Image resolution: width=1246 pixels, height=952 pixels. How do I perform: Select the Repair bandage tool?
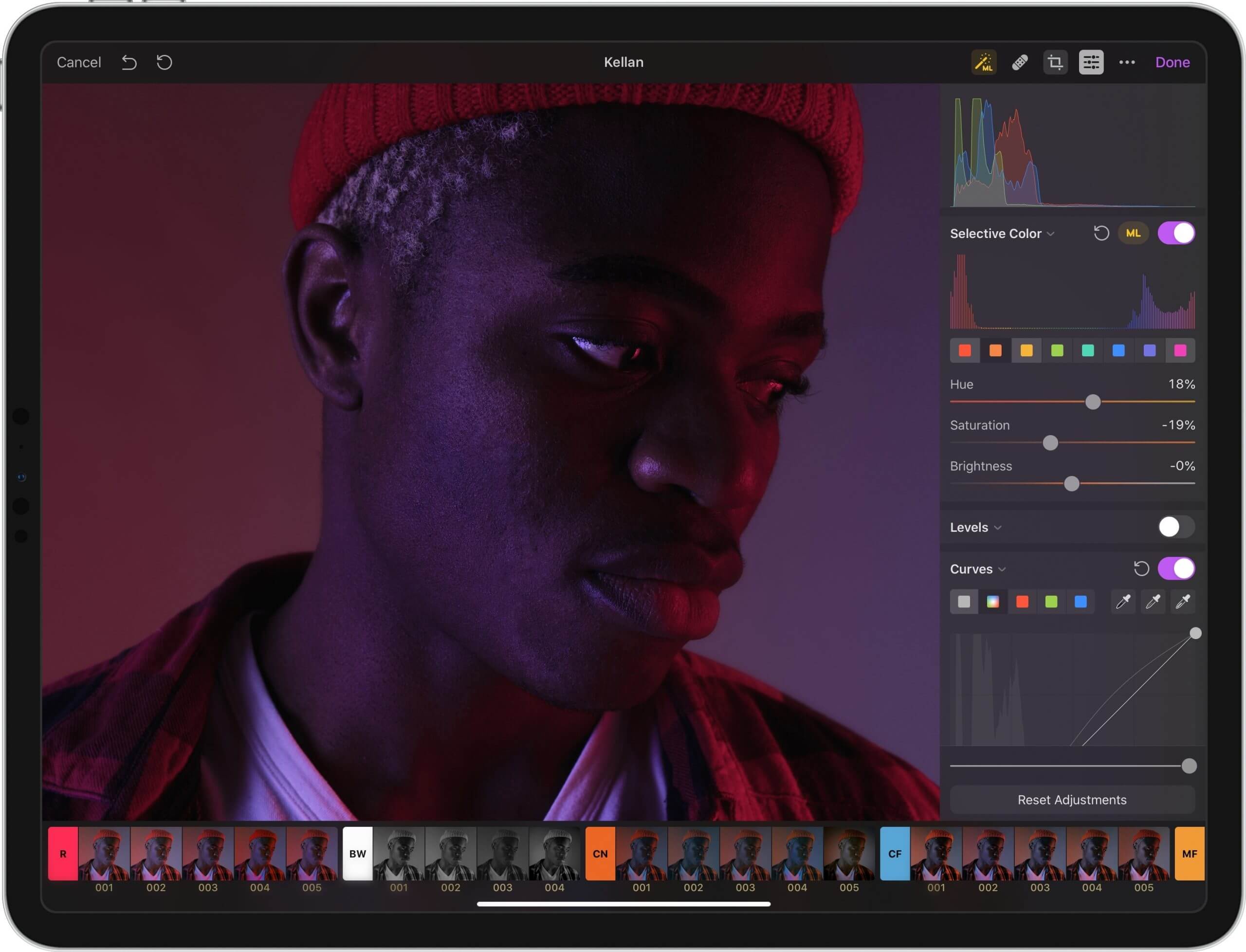[x=1019, y=62]
